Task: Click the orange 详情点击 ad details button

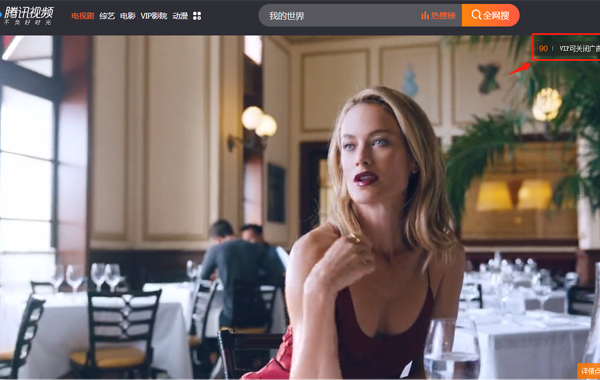Action: coord(589,370)
